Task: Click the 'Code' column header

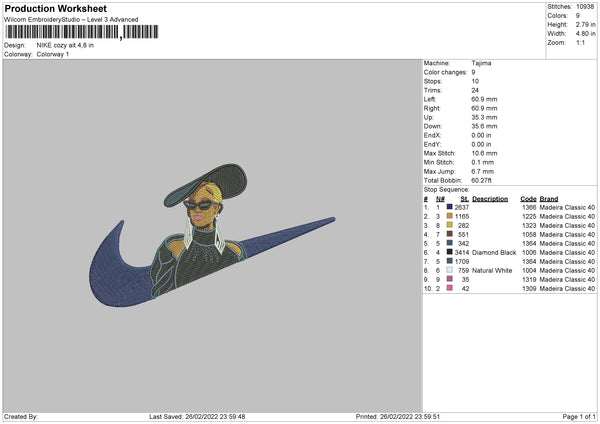Action: tap(528, 199)
